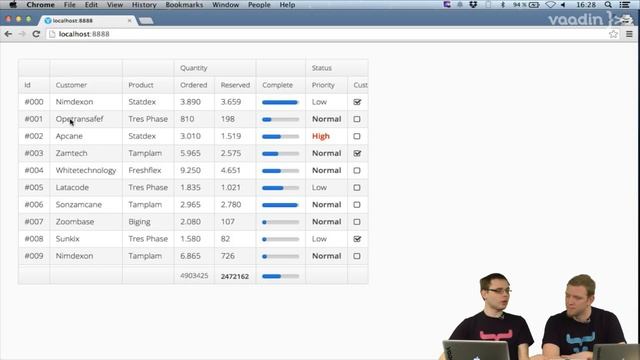Image resolution: width=640 pixels, height=360 pixels.
Task: Uncheck the checkbox in row #008
Action: tap(357, 239)
